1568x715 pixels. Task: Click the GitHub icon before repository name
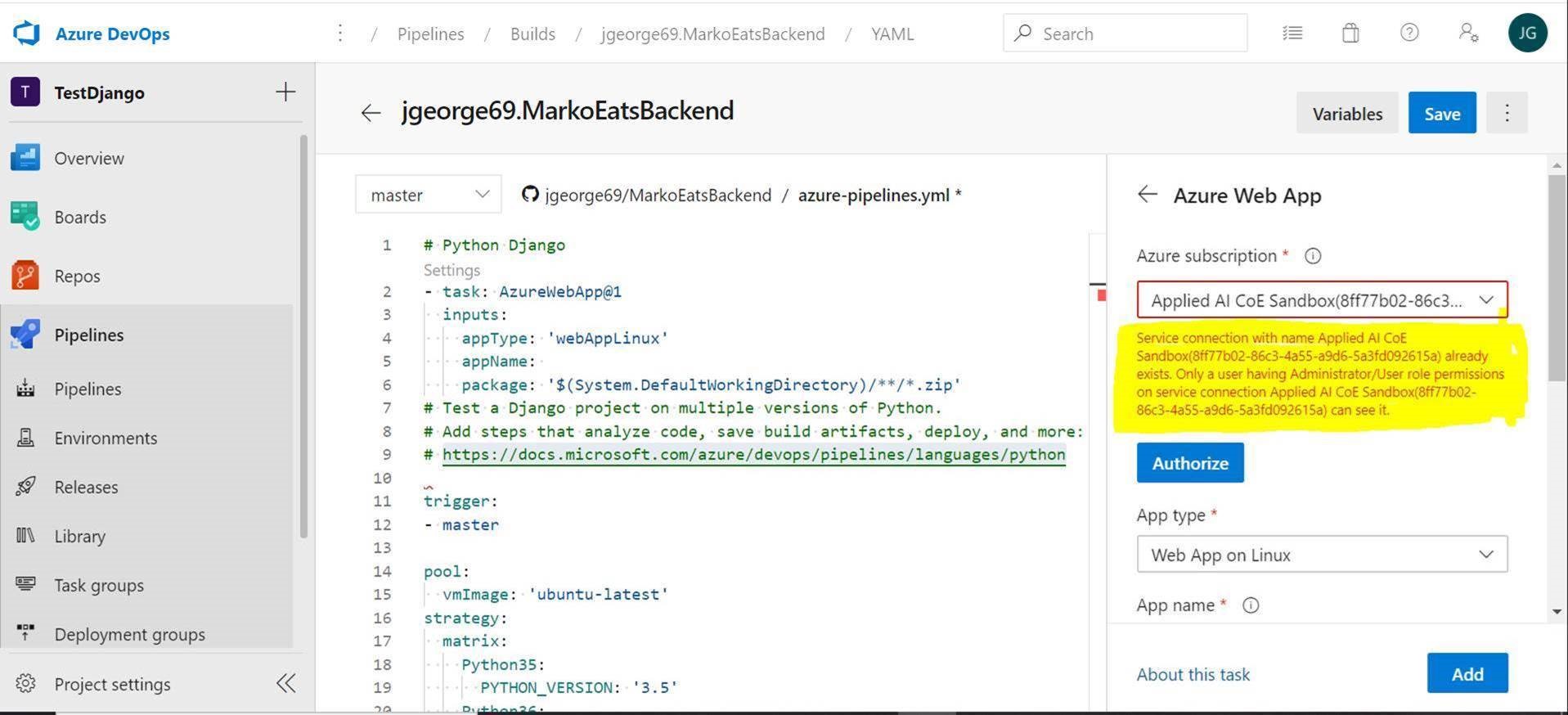(530, 194)
